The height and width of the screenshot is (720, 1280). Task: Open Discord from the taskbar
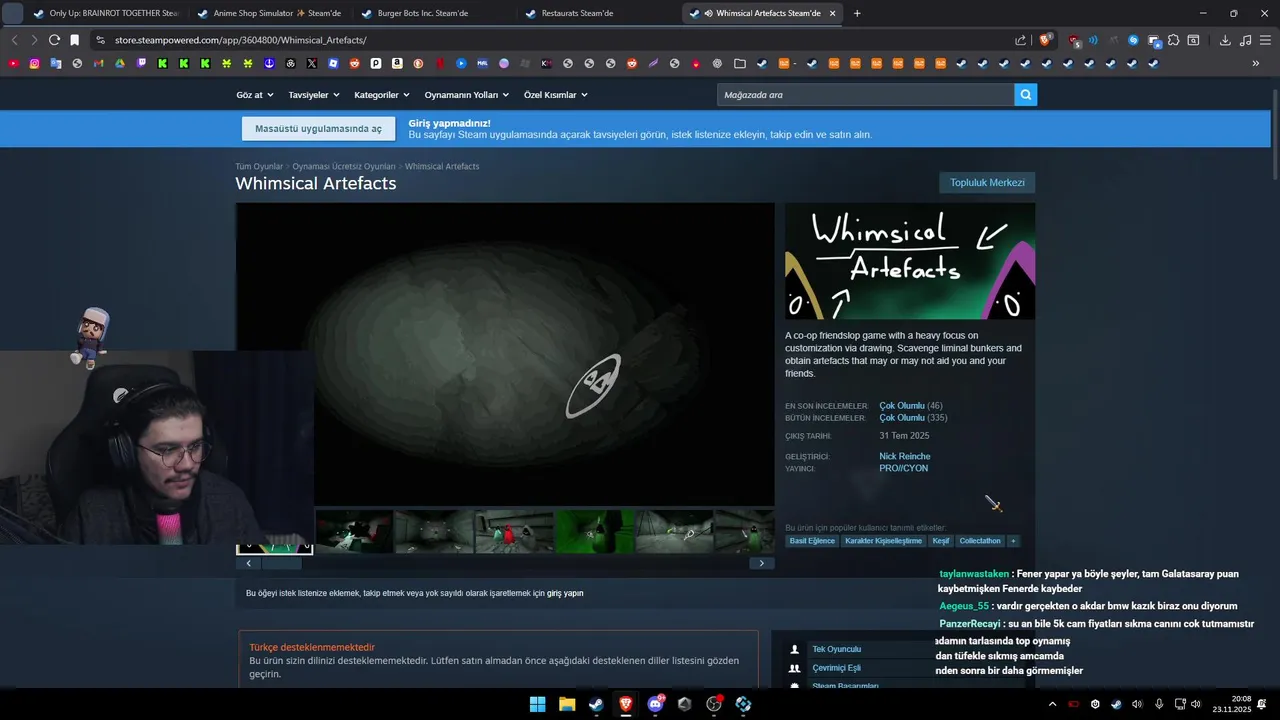pyautogui.click(x=655, y=704)
